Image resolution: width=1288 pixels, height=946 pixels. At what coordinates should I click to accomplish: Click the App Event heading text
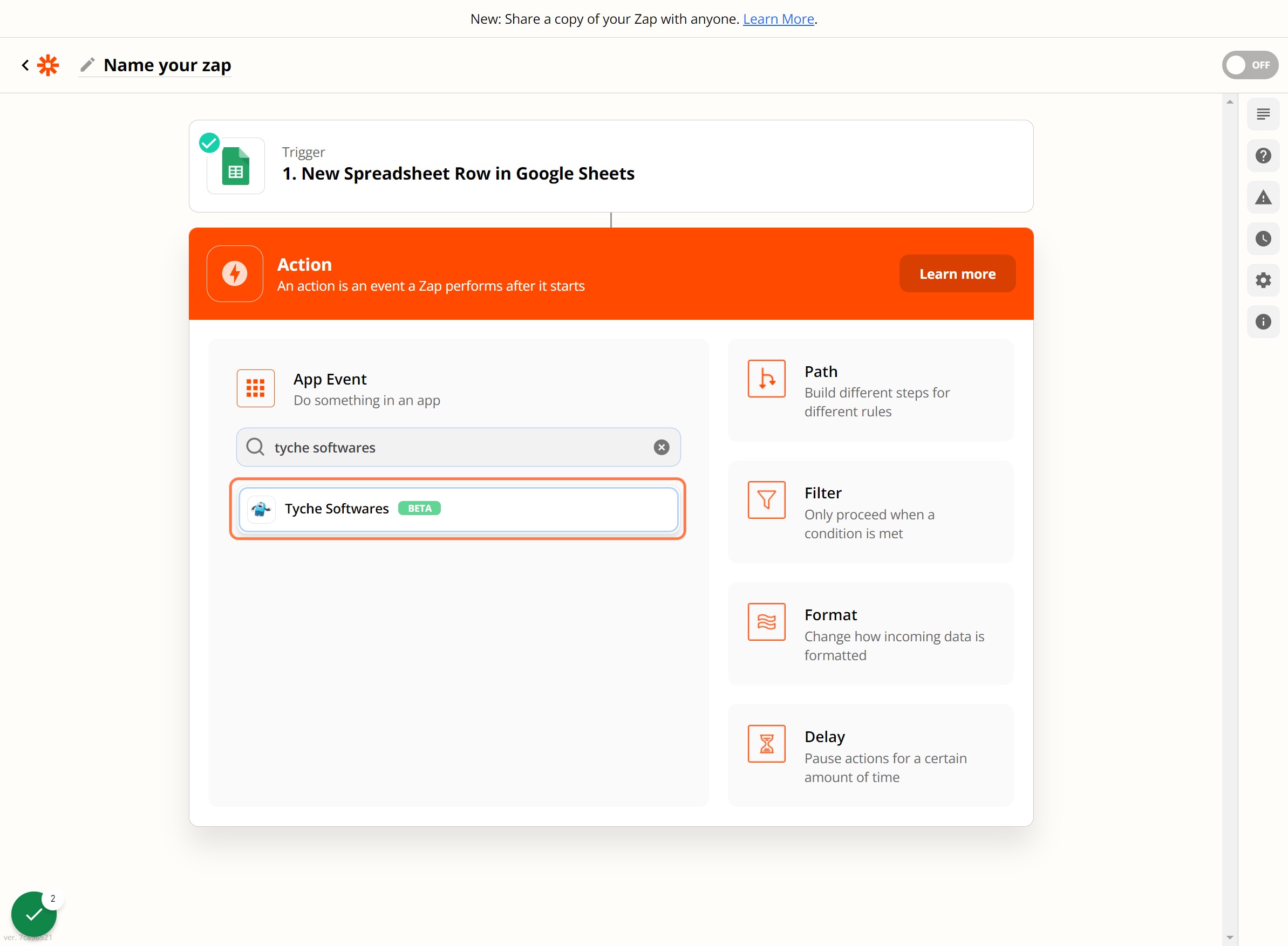[330, 379]
